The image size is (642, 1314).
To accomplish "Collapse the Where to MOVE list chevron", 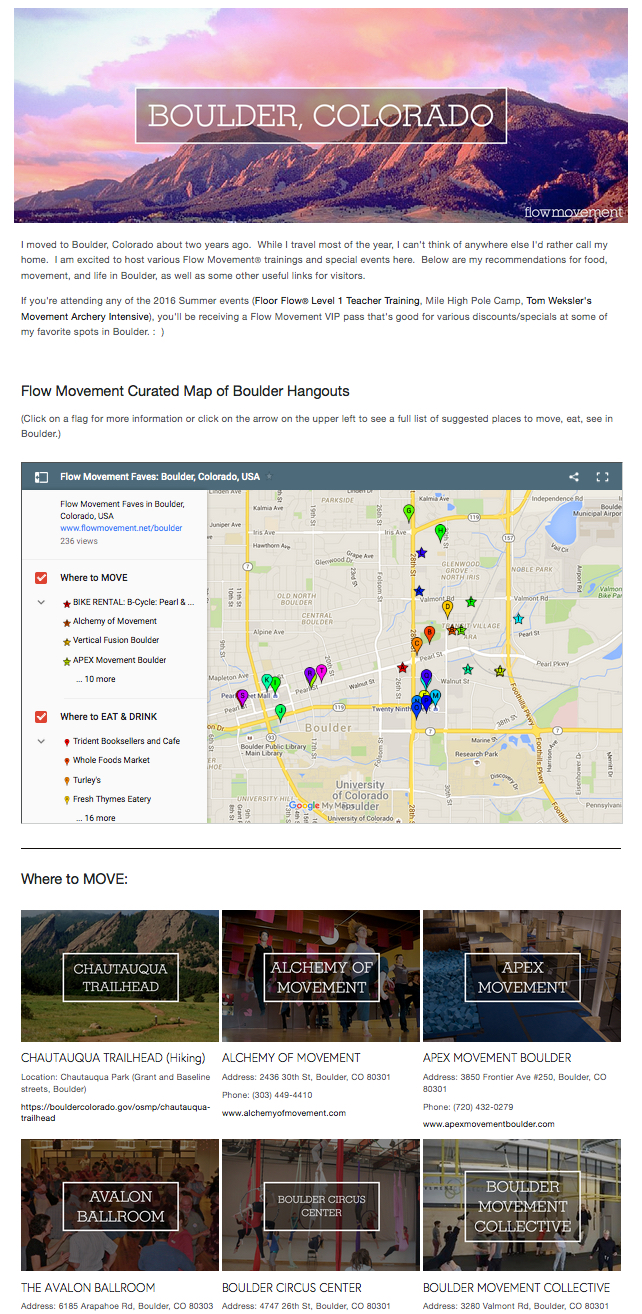I will (x=41, y=603).
